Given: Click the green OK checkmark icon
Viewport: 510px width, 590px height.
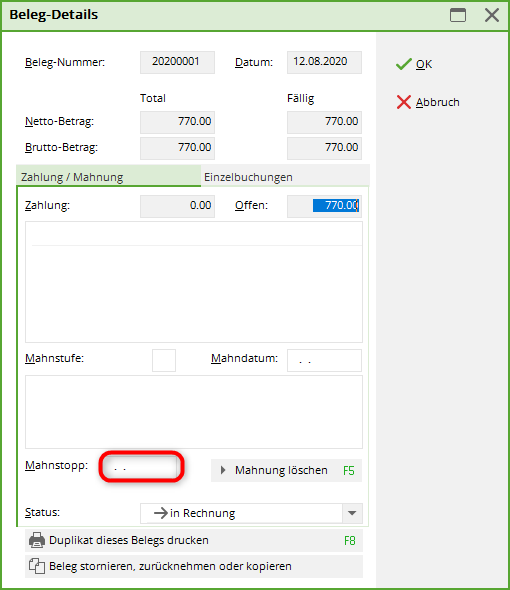Looking at the screenshot, I should (404, 64).
